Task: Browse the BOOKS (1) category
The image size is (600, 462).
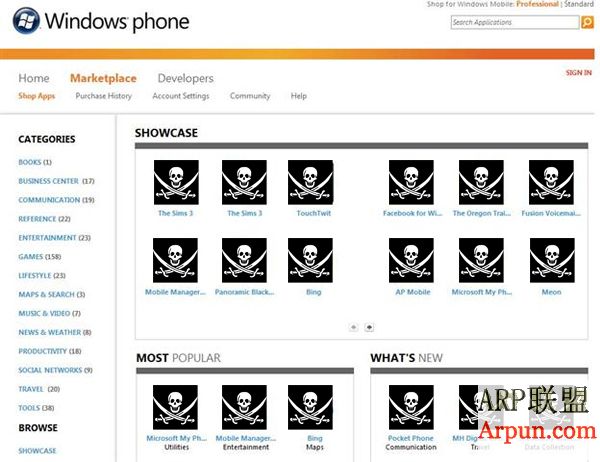Action: pos(35,162)
